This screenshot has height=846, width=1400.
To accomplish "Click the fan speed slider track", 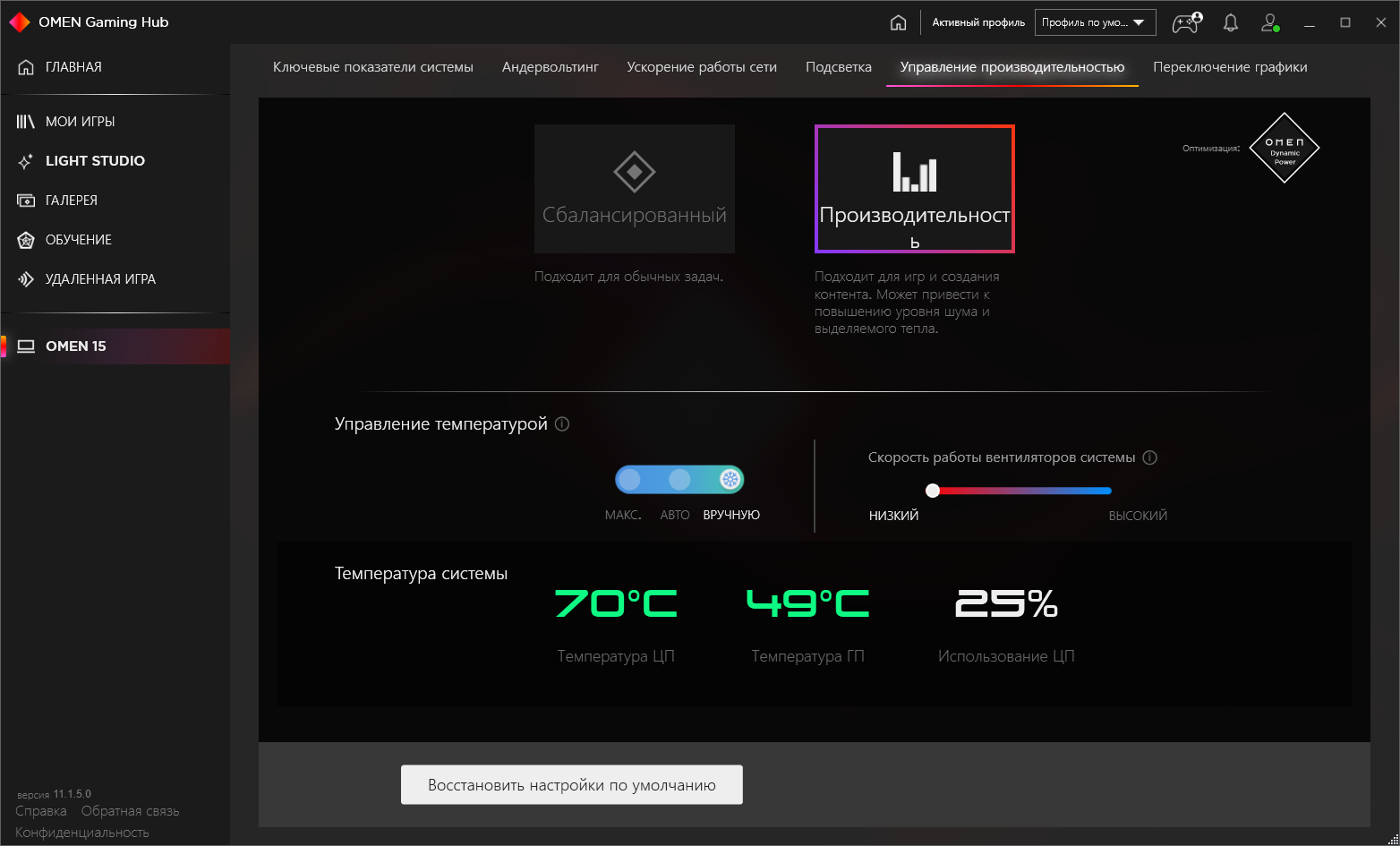I will [x=1020, y=491].
